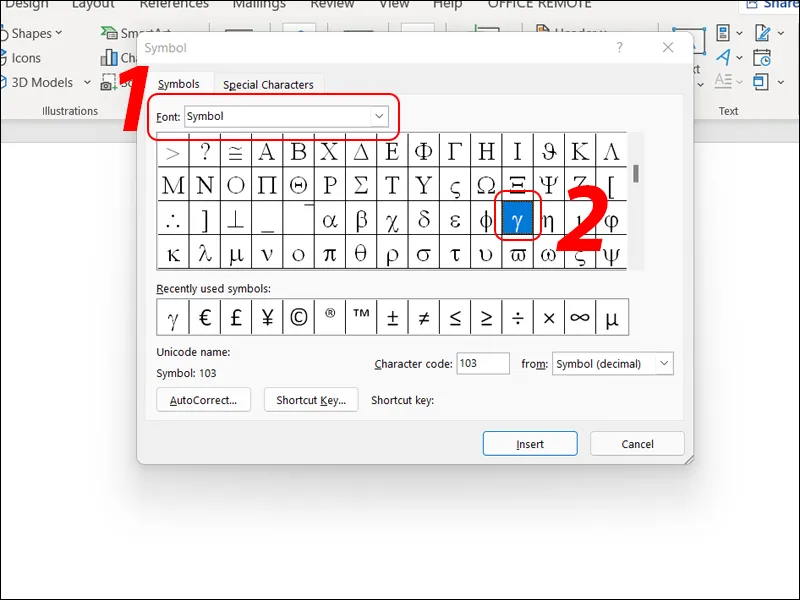This screenshot has height=600, width=800.
Task: Open the 'from' Symbol (decimal) dropdown
Action: 613,364
